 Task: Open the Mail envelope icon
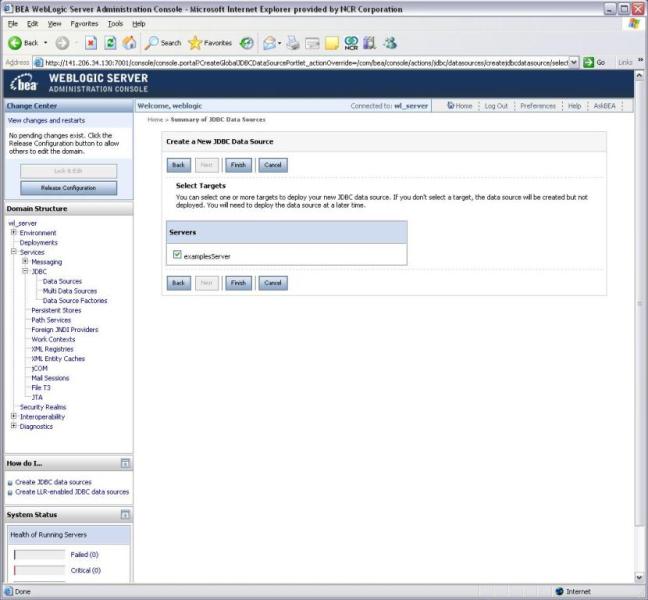(269, 43)
